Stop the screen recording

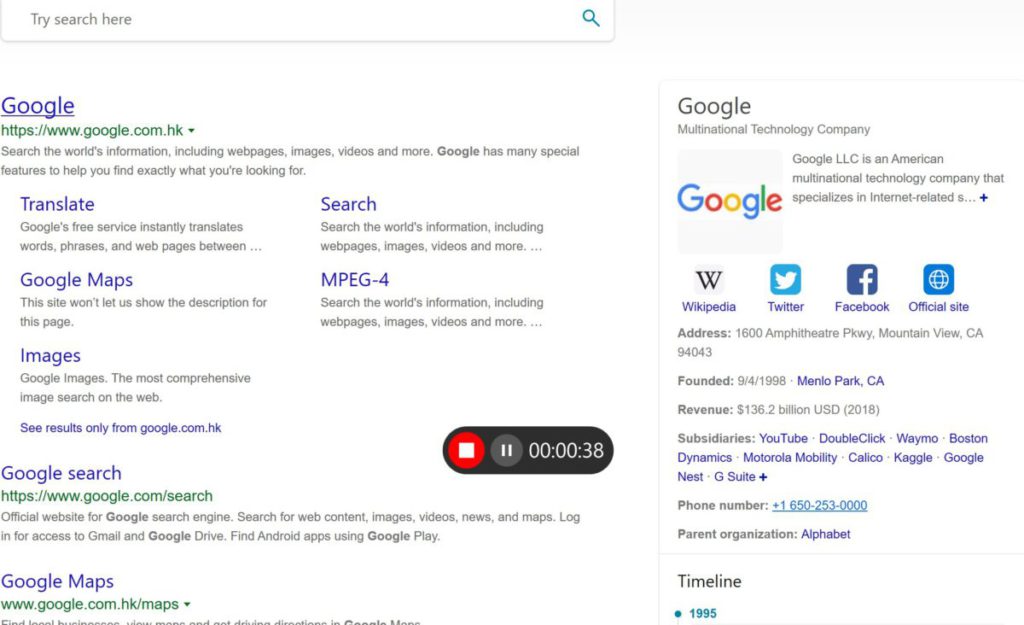pos(466,450)
